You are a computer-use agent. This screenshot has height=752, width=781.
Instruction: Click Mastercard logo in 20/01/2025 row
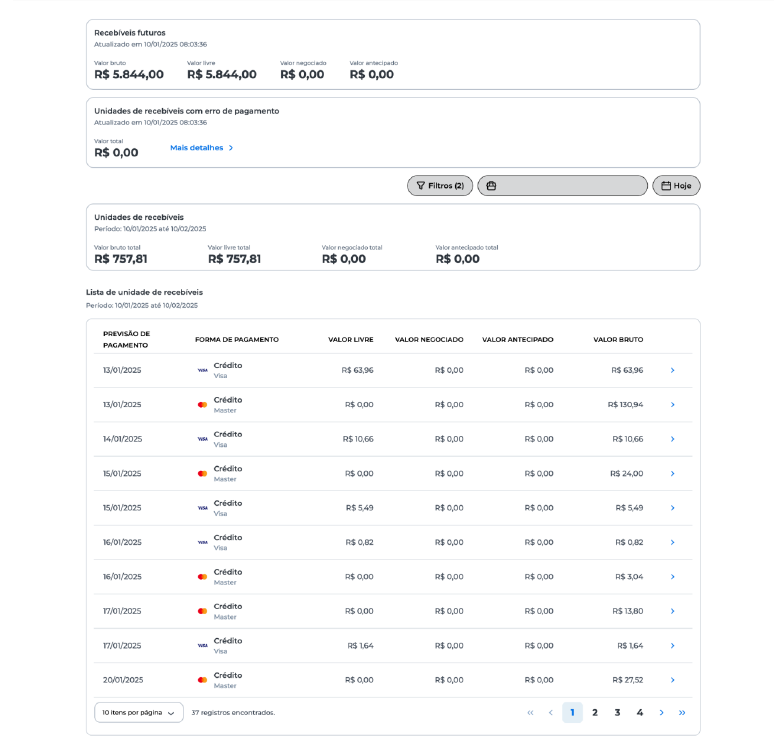point(202,680)
